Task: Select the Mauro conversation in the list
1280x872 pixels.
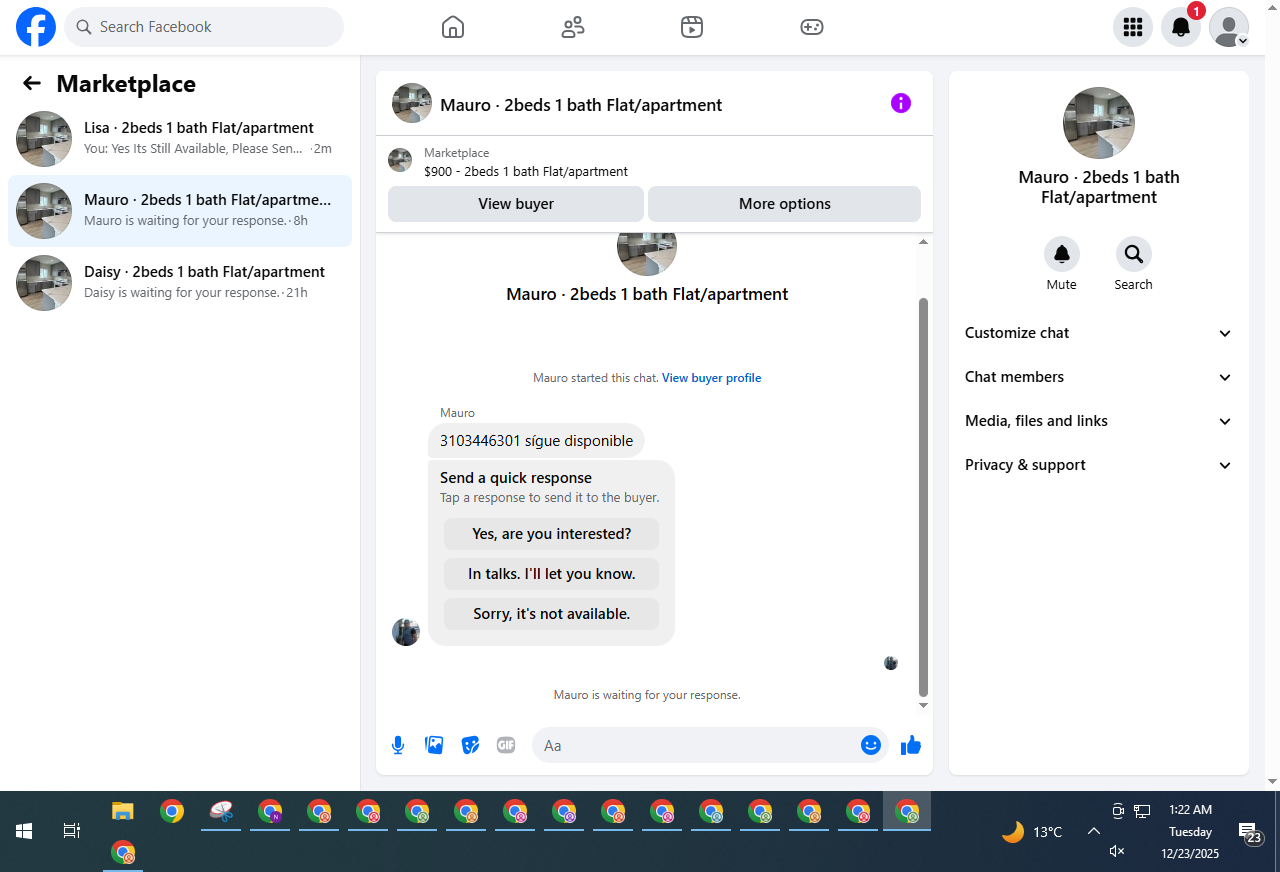Action: click(x=180, y=211)
